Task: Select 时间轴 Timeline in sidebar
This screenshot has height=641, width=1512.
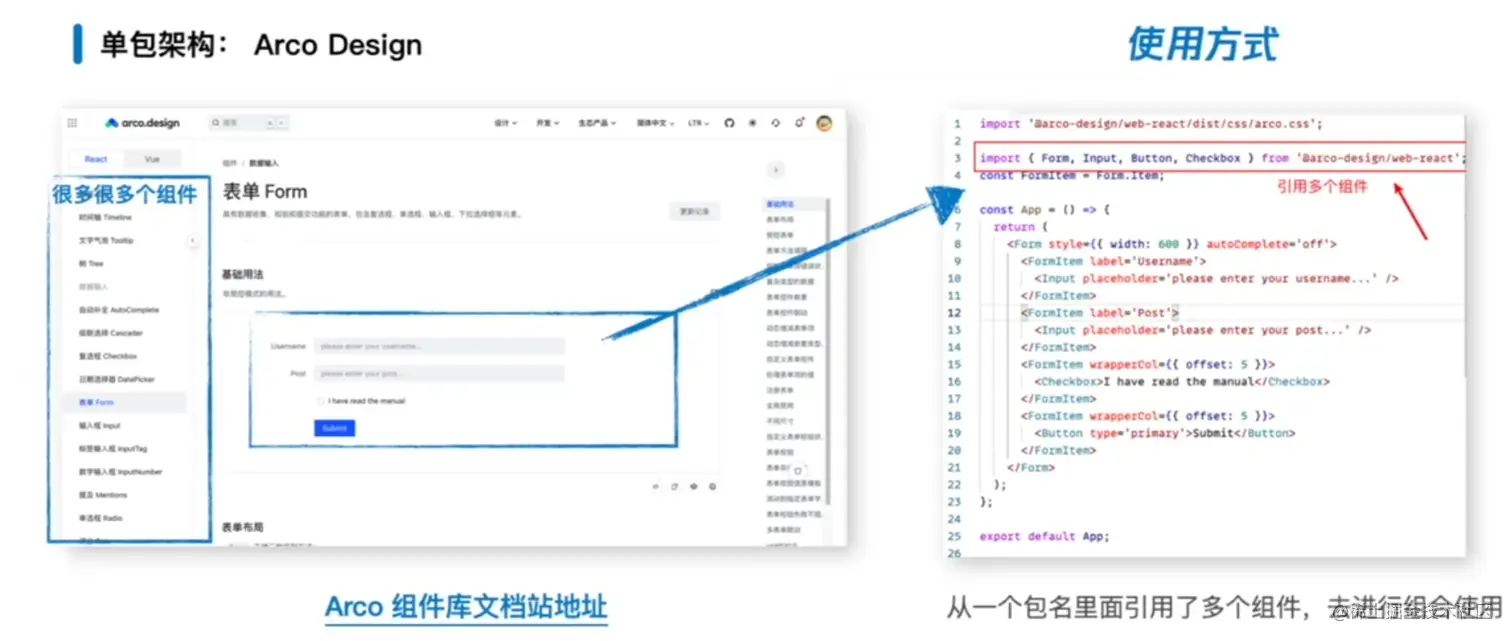Action: click(x=105, y=217)
